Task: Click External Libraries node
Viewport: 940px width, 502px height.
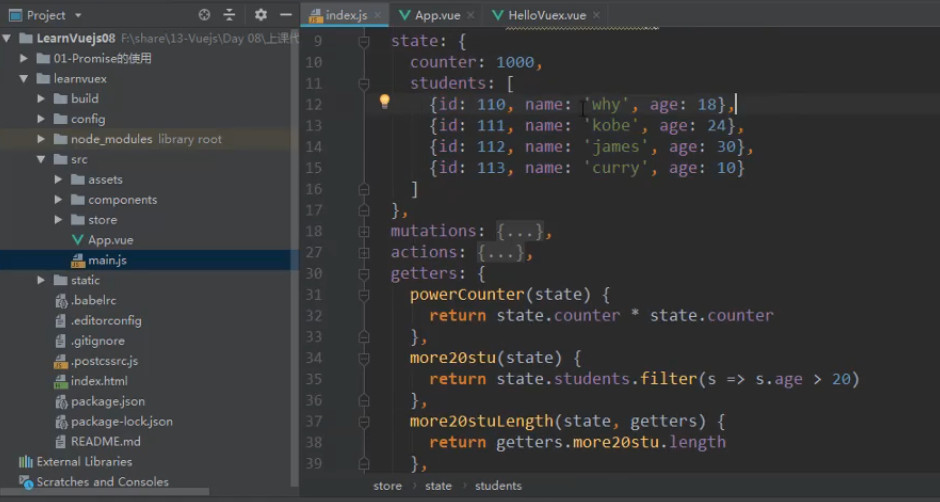Action: click(x=76, y=462)
